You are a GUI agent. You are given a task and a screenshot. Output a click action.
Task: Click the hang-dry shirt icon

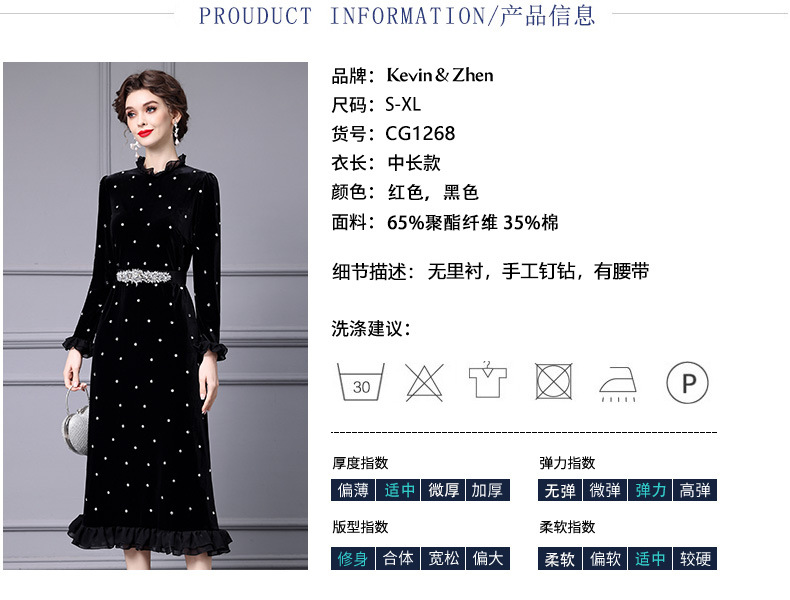tap(487, 379)
